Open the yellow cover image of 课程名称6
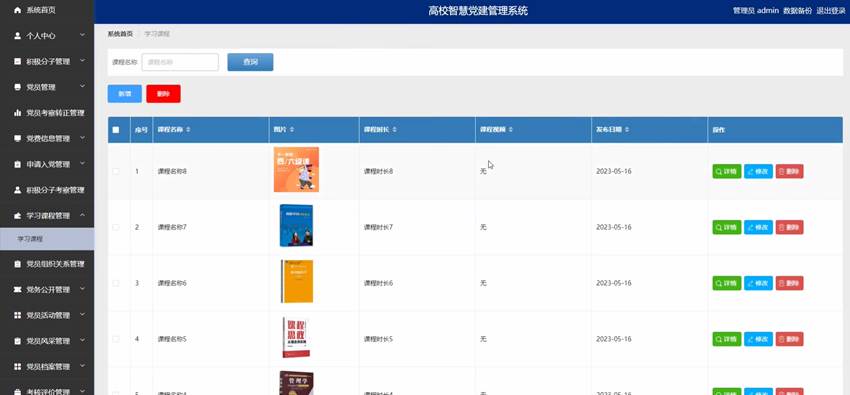Image resolution: width=850 pixels, height=395 pixels. [x=297, y=281]
